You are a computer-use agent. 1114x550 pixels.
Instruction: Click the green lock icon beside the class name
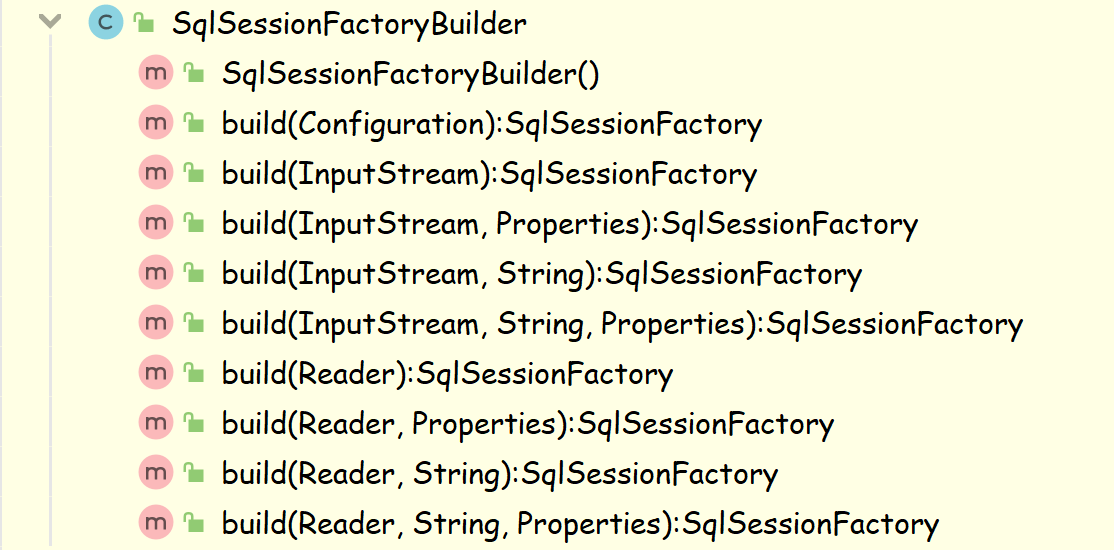click(x=144, y=23)
